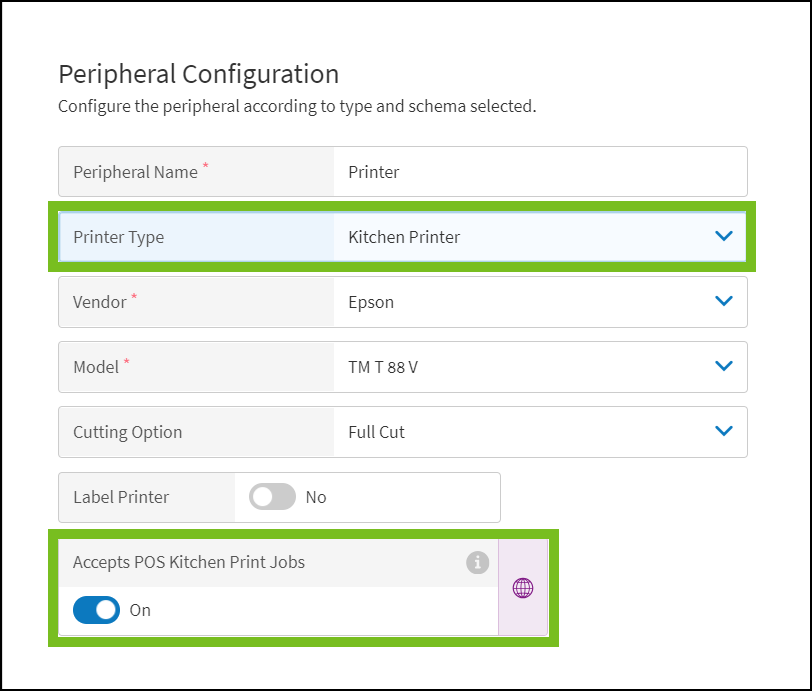Toggle the Label Printer switch
812x691 pixels.
click(x=273, y=497)
